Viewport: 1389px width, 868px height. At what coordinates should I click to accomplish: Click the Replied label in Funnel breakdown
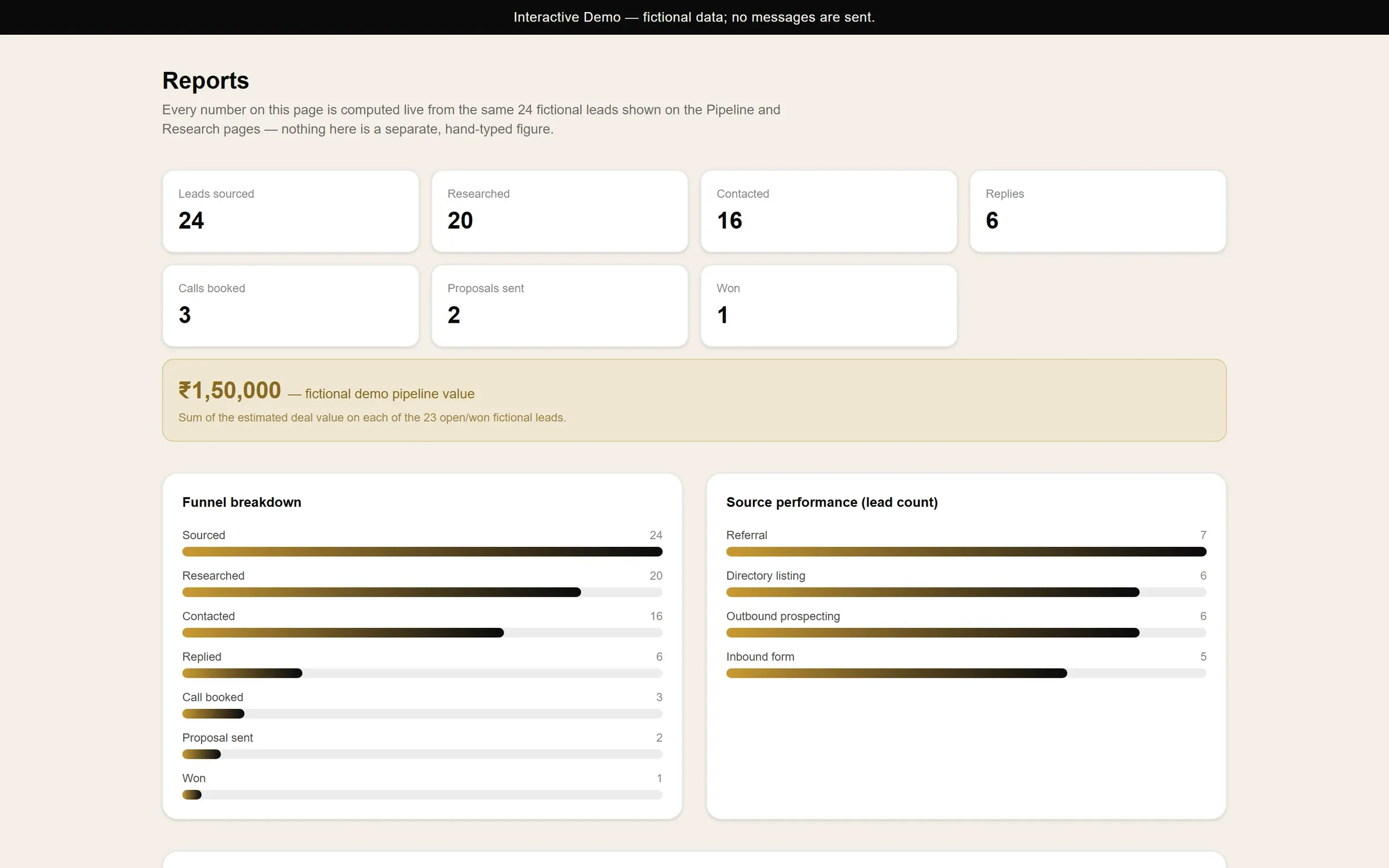coord(201,657)
